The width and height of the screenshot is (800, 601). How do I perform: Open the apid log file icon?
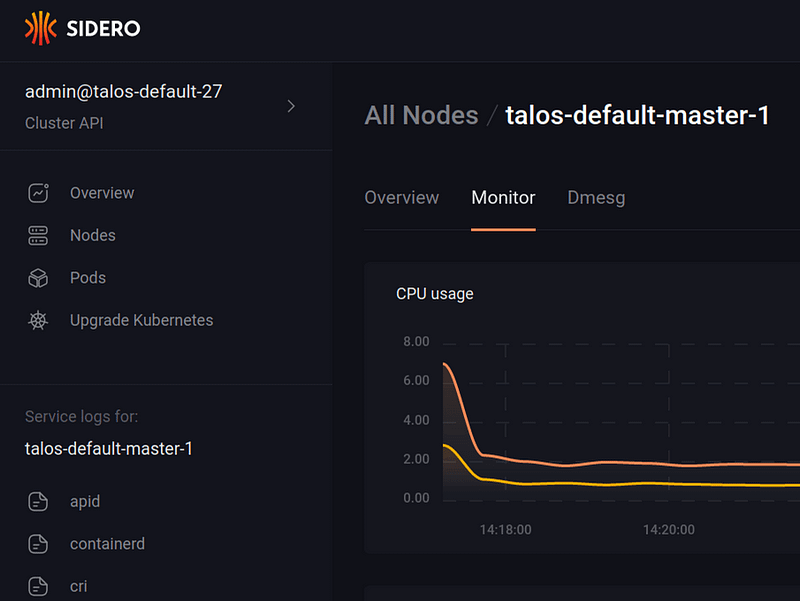(38, 502)
